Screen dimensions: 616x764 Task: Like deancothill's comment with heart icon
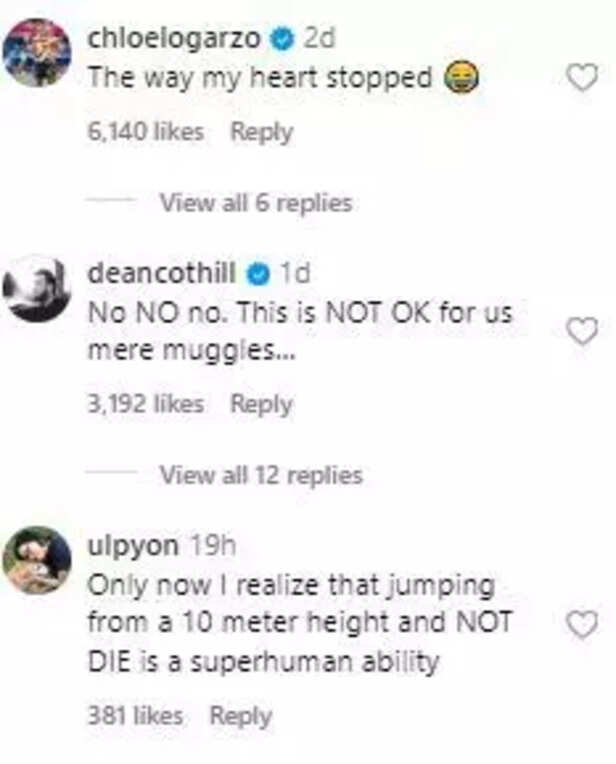coord(582,331)
